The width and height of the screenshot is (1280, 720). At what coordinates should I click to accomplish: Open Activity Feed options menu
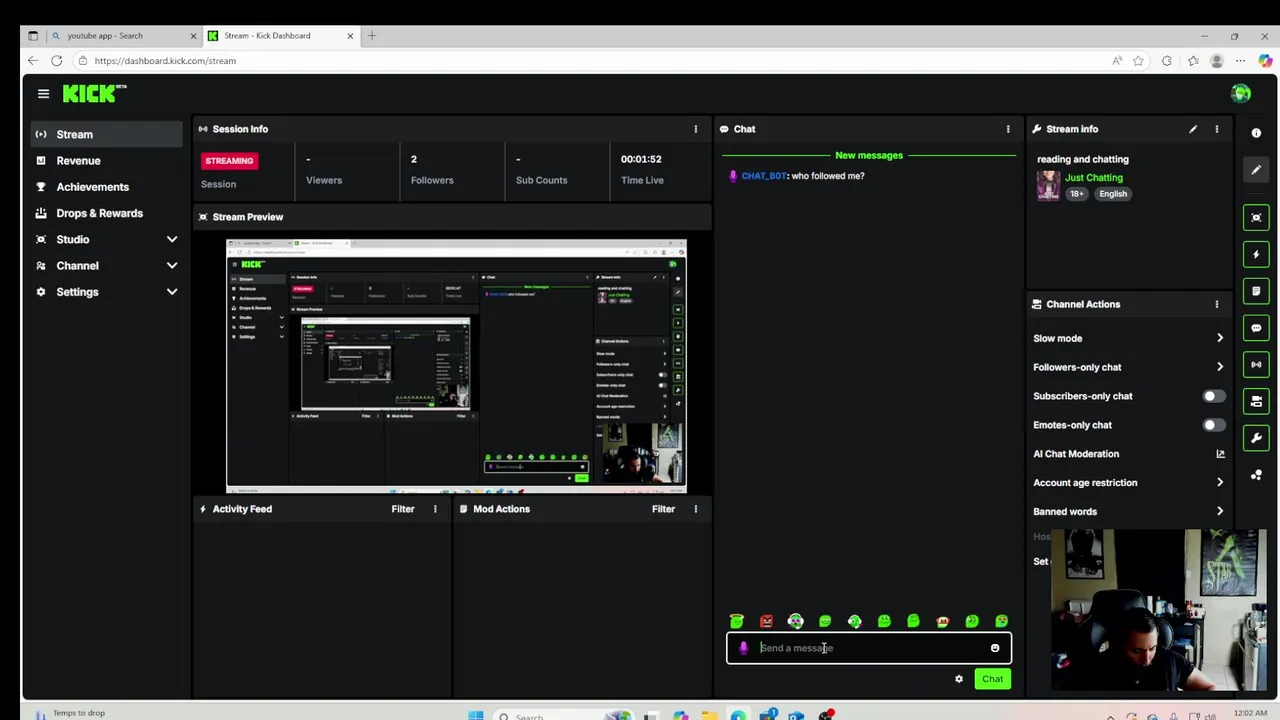click(435, 509)
